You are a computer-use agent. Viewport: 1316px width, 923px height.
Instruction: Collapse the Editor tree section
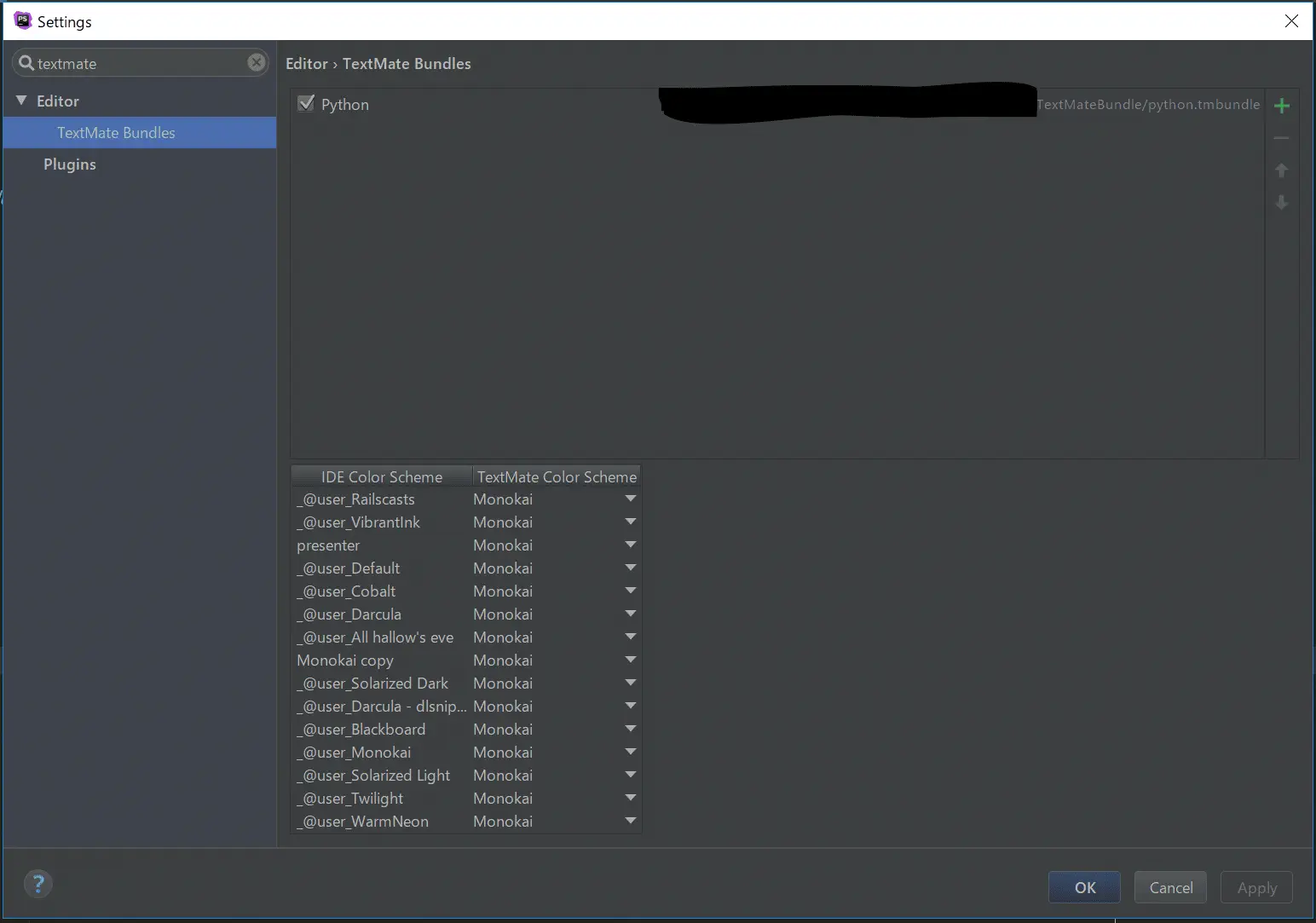pyautogui.click(x=21, y=101)
